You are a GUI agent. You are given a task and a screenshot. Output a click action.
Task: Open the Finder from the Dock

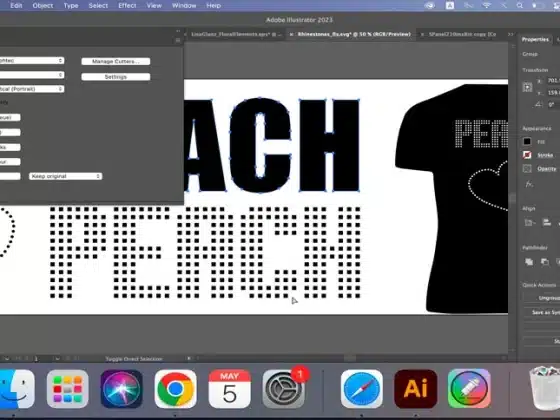tap(16, 389)
